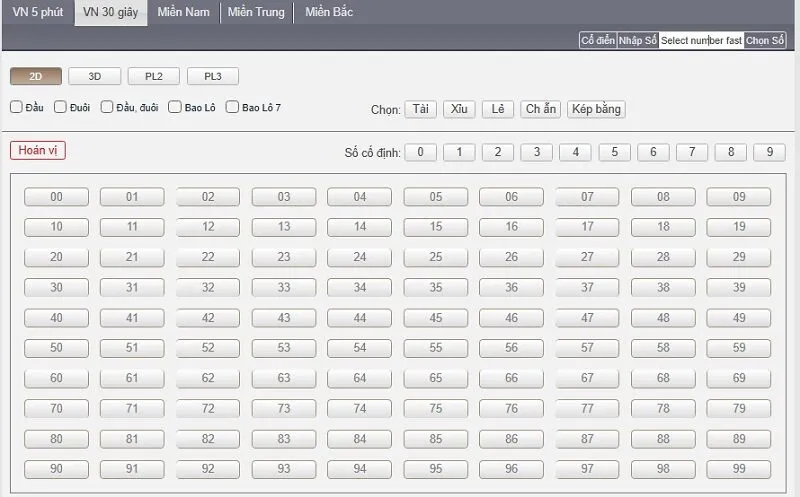Toggle the Bao Lô checkbox
Image resolution: width=800 pixels, height=497 pixels.
[x=175, y=107]
